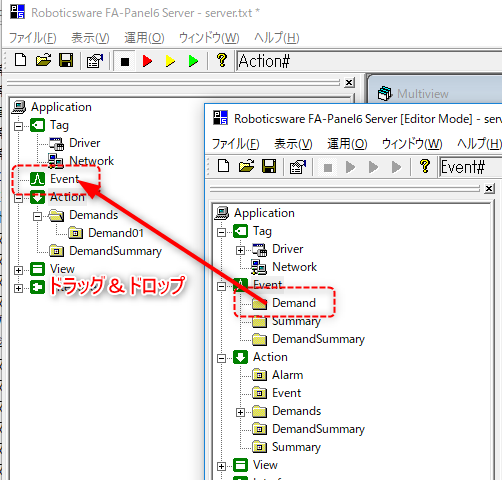Click the yellow Run arrow in toolbar
The height and width of the screenshot is (480, 502).
pos(170,61)
